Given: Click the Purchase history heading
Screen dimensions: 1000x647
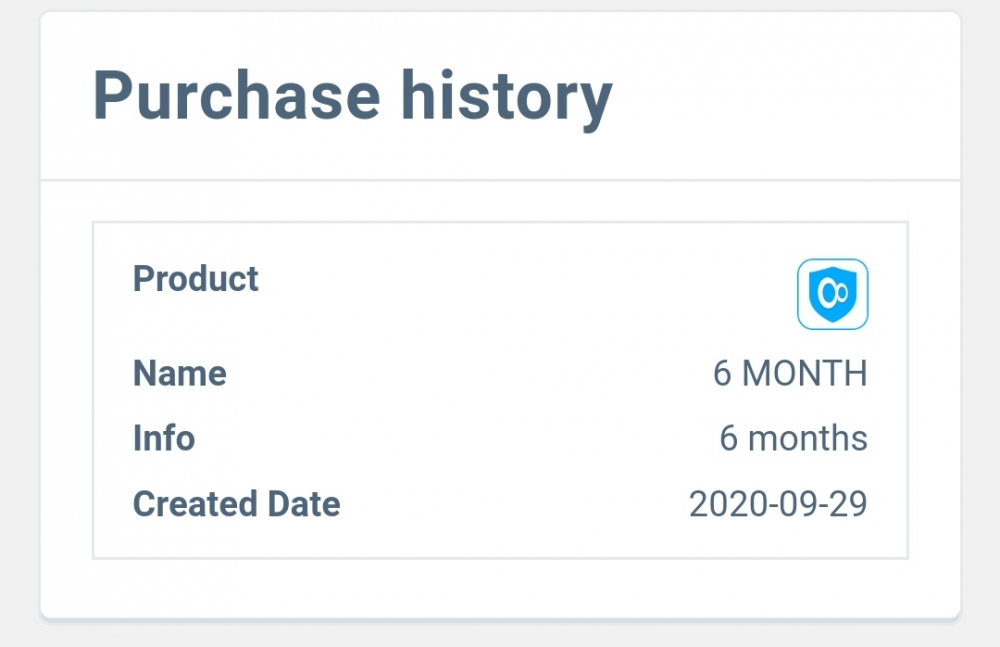Looking at the screenshot, I should [x=352, y=97].
